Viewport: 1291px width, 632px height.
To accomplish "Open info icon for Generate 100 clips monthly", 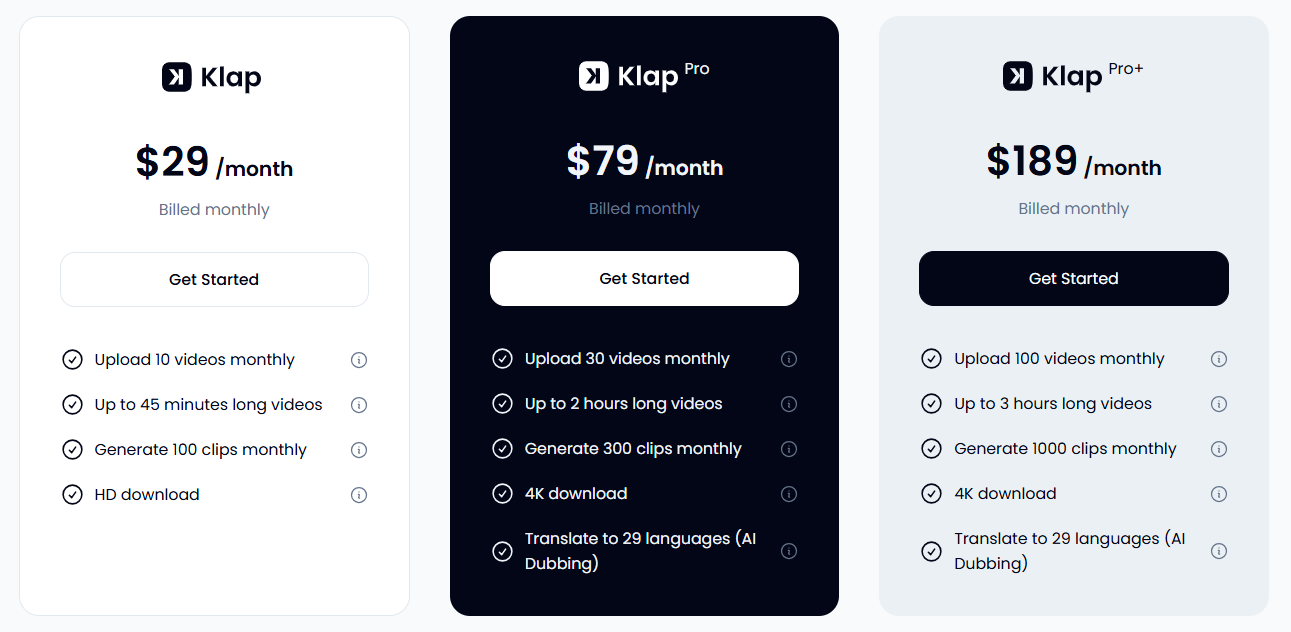I will click(x=359, y=450).
